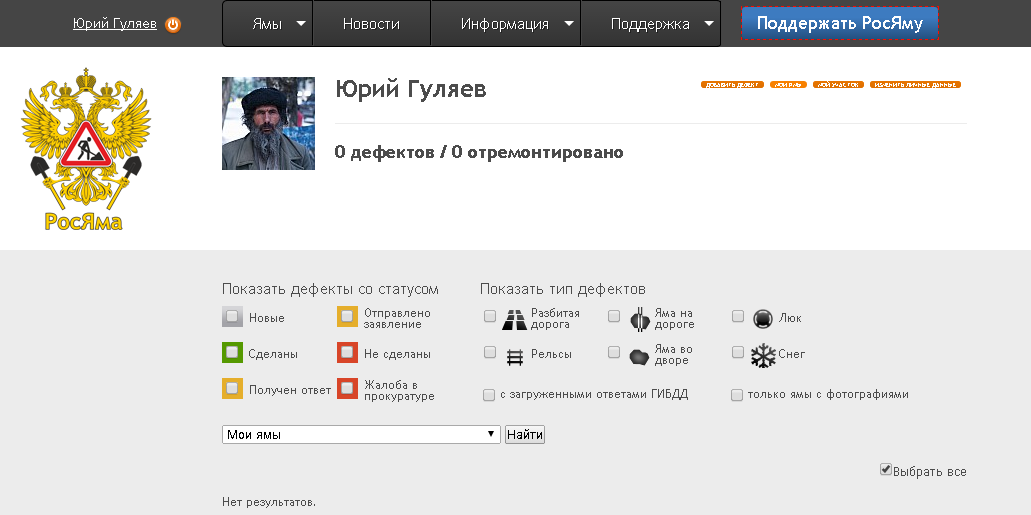Click the Снег snowflake icon
The width and height of the screenshot is (1031, 515).
[763, 356]
